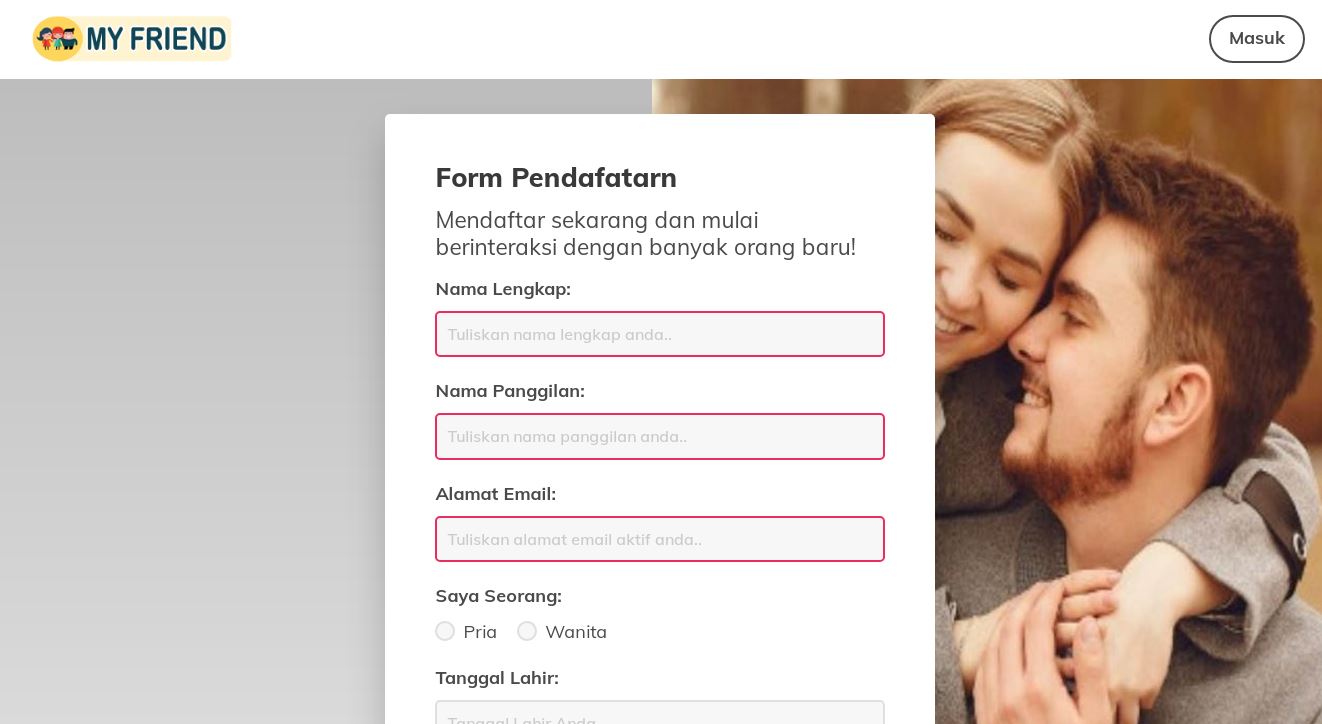This screenshot has height=724, width=1322.
Task: Click the MY FRIEND logo text
Action: pyautogui.click(x=157, y=39)
